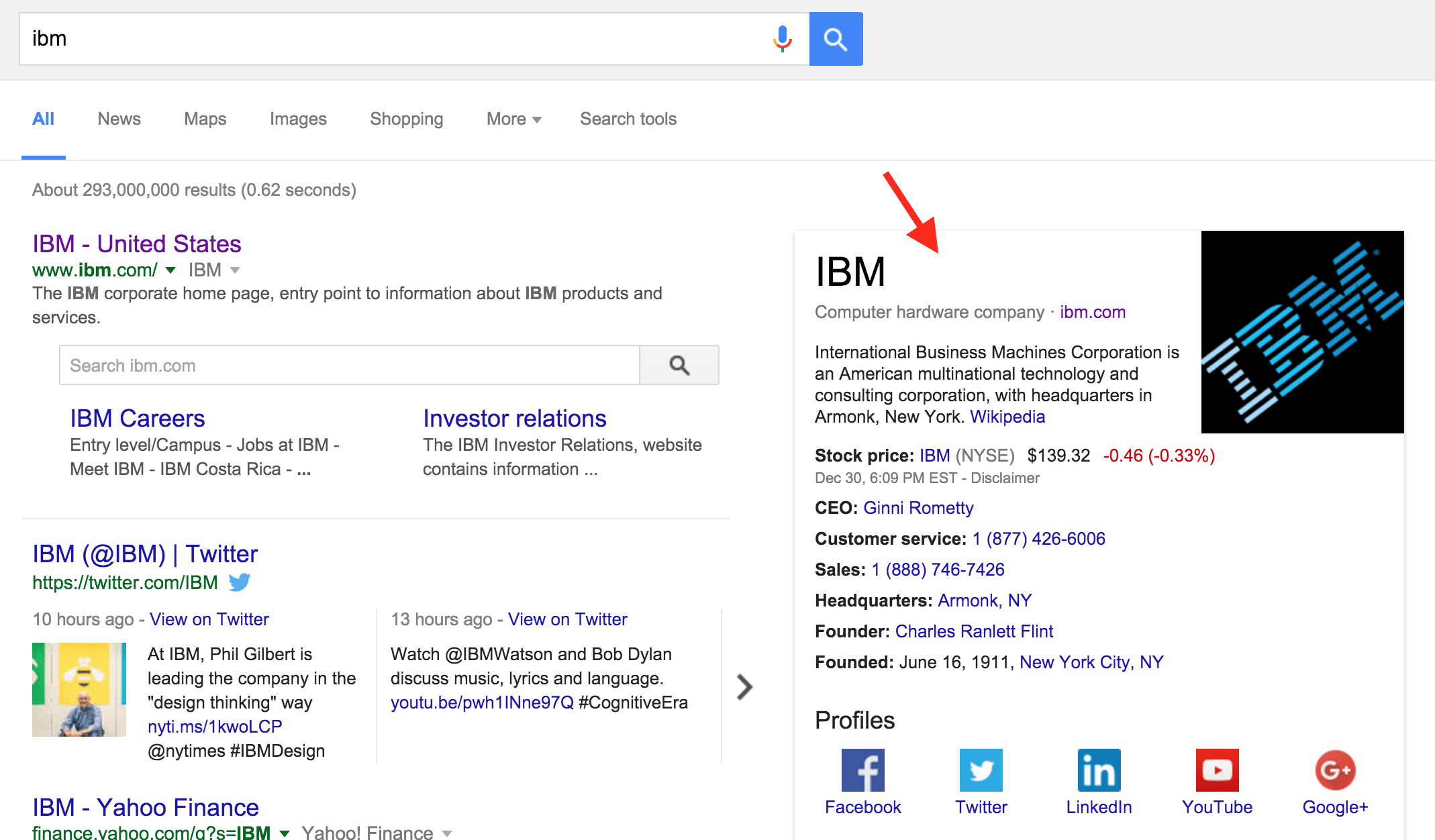Open the IBM (@IBM) | Twitter result

[x=145, y=554]
